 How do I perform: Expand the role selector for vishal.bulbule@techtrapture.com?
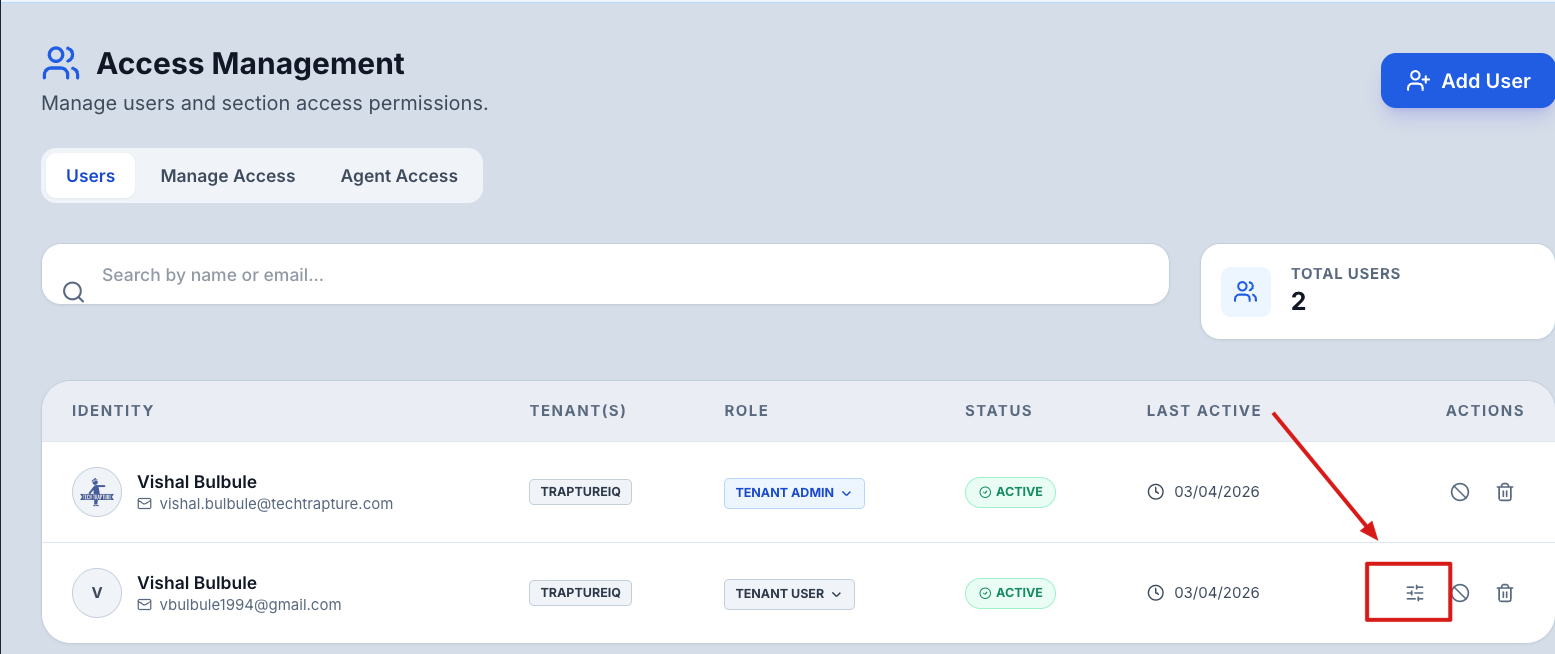point(794,492)
